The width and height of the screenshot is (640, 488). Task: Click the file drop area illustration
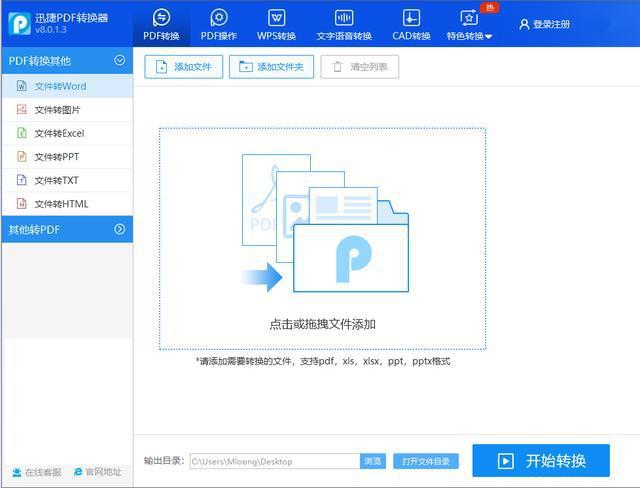325,223
